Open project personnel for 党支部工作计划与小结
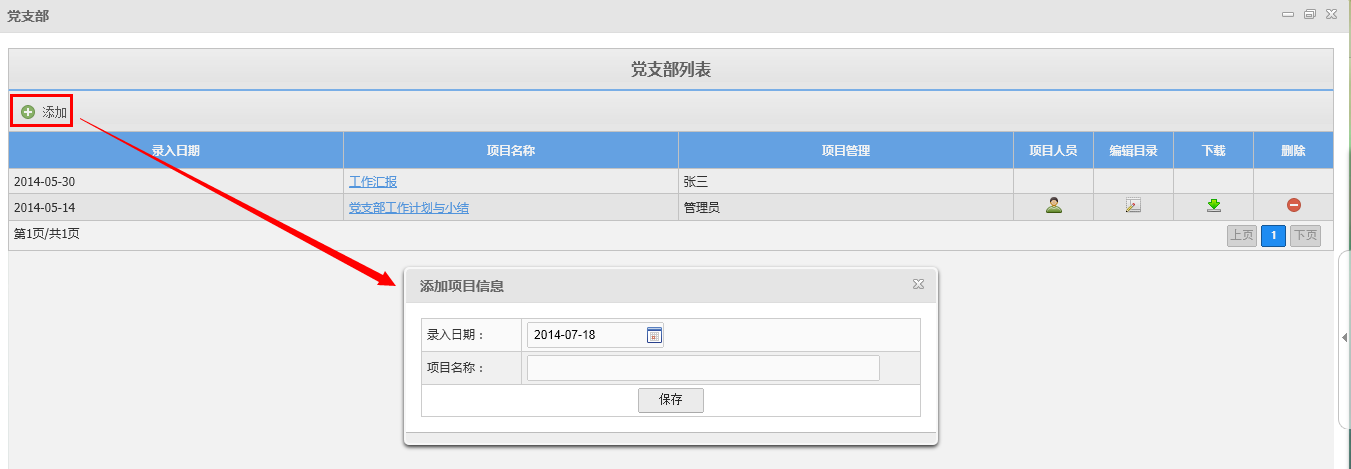1351x469 pixels. click(x=1053, y=205)
